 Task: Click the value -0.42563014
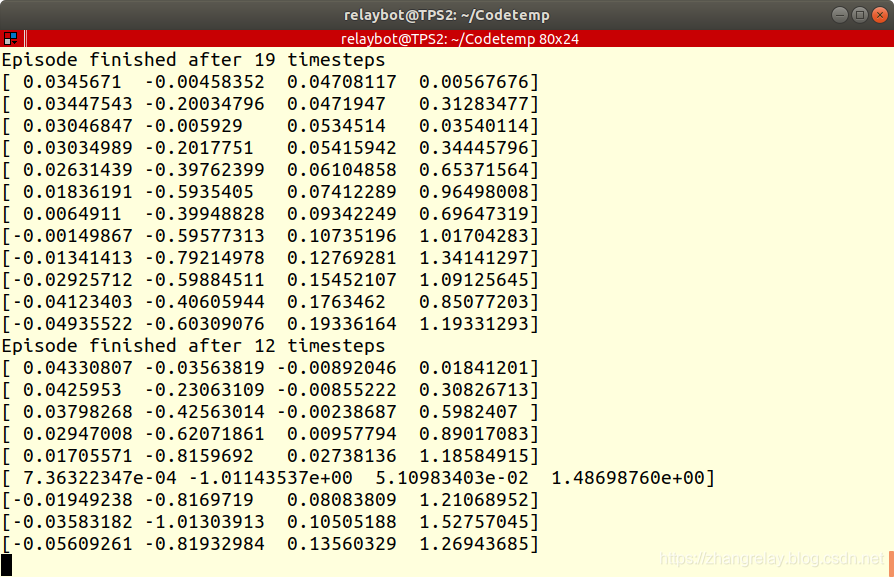pos(204,412)
